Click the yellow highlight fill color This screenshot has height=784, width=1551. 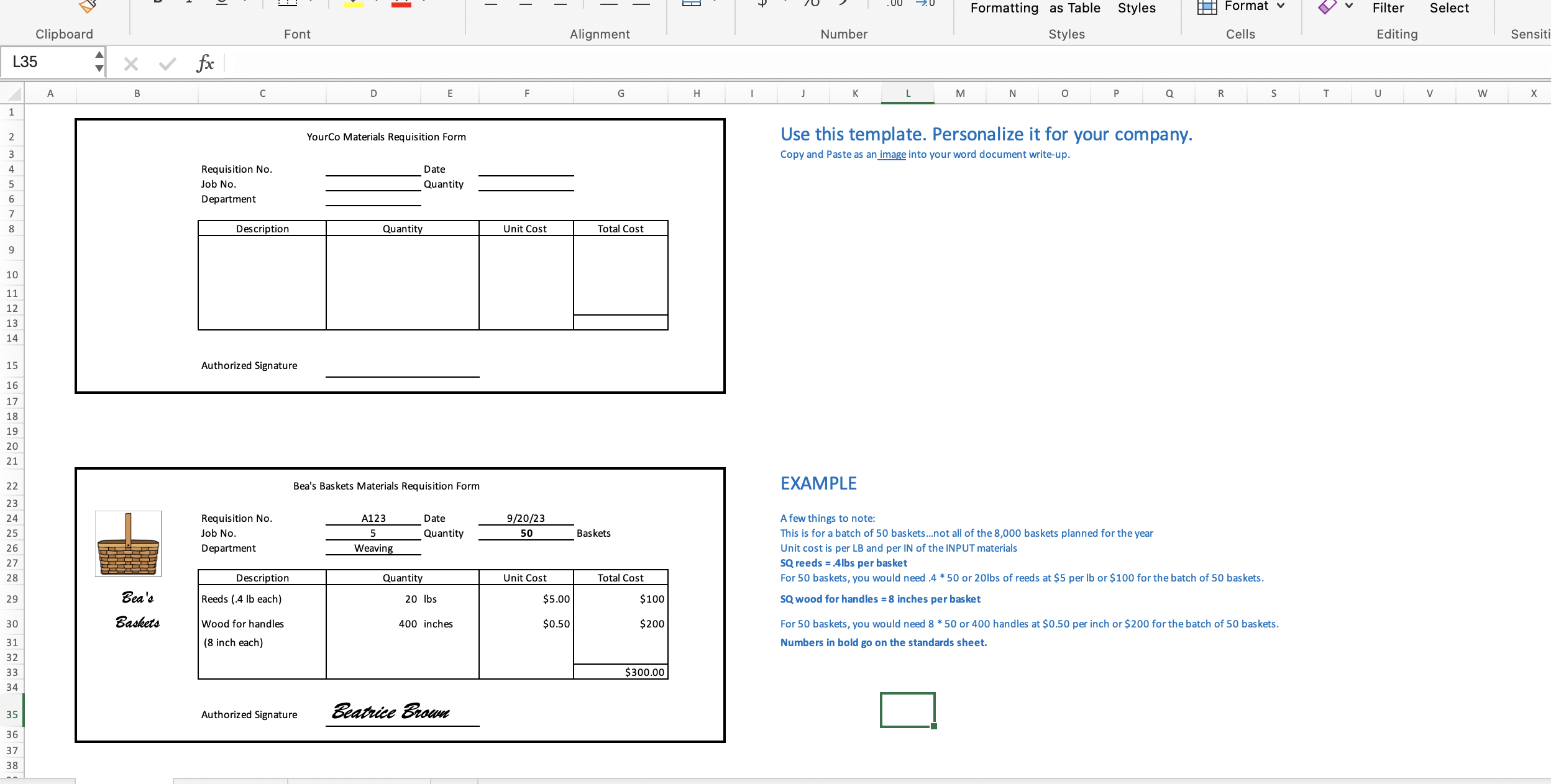(354, 4)
